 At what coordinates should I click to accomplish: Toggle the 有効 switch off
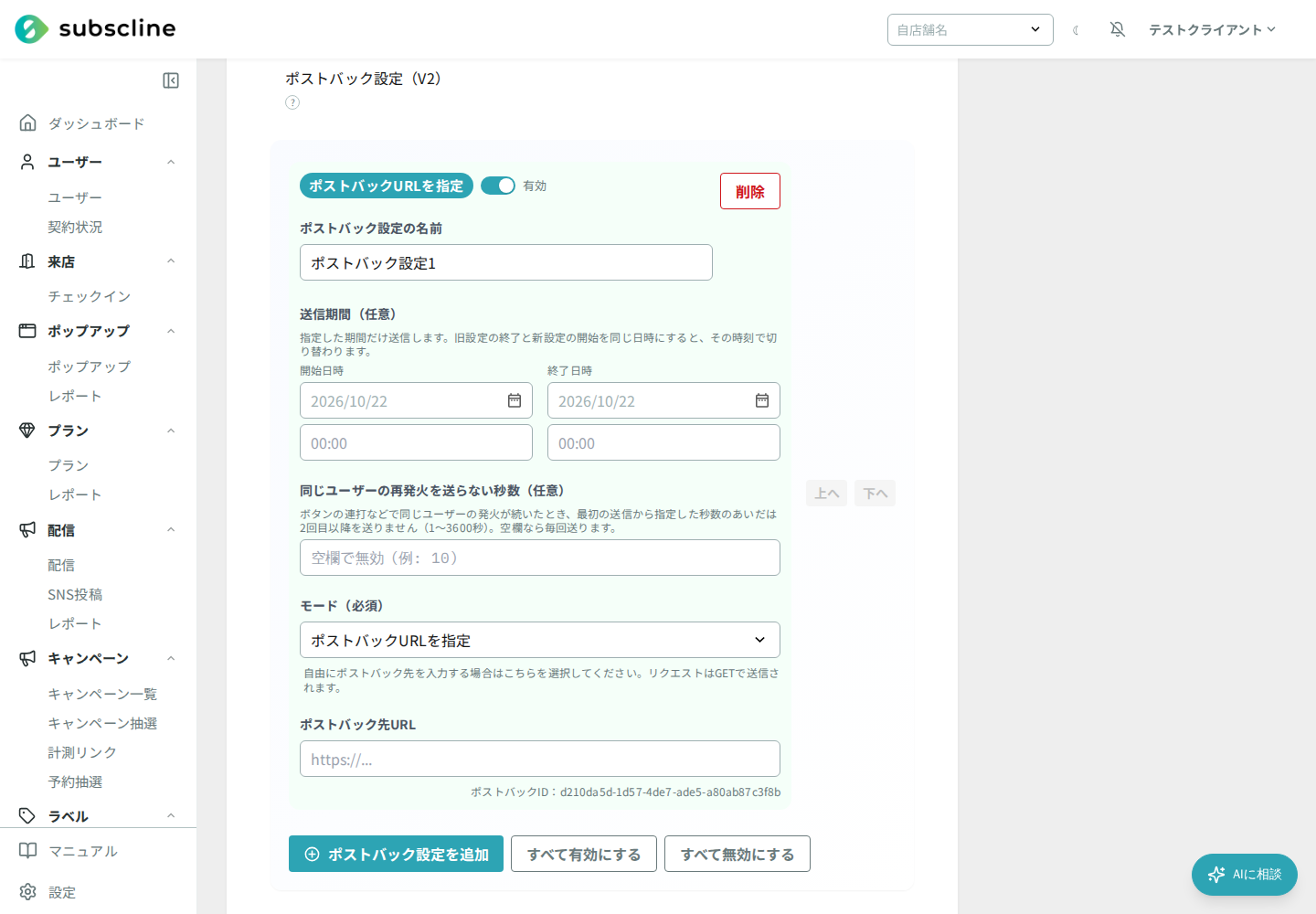click(498, 186)
